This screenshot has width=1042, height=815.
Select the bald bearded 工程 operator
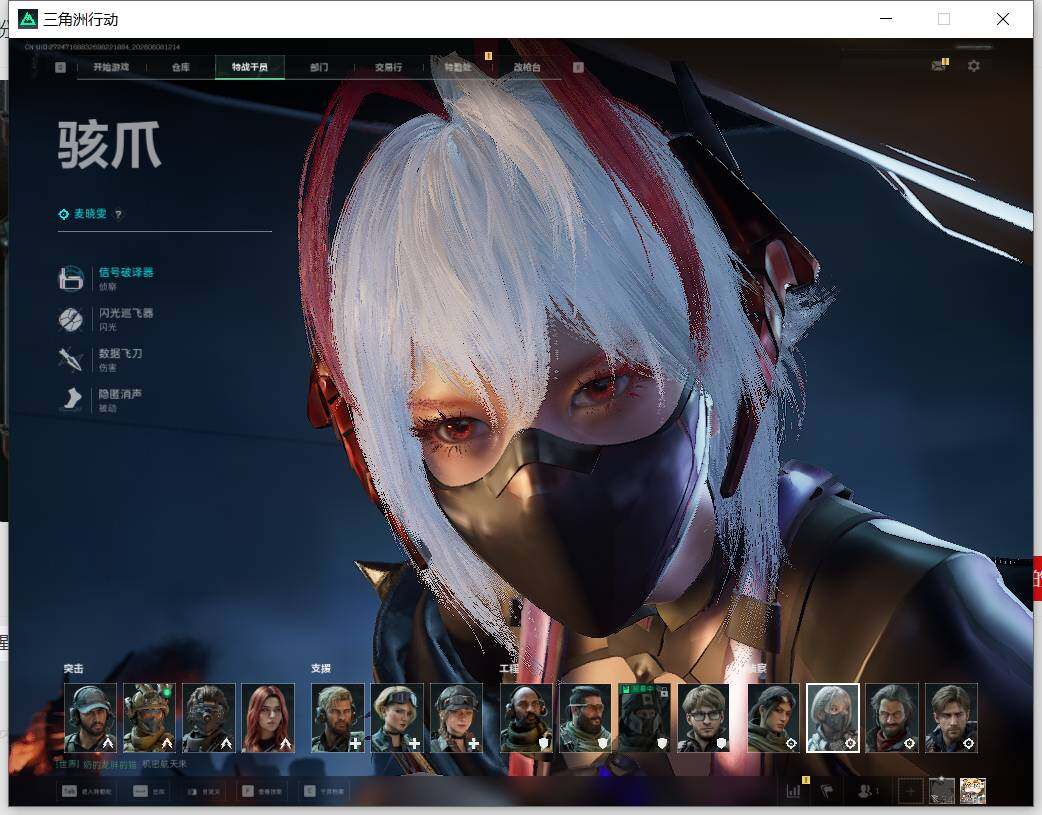(526, 717)
